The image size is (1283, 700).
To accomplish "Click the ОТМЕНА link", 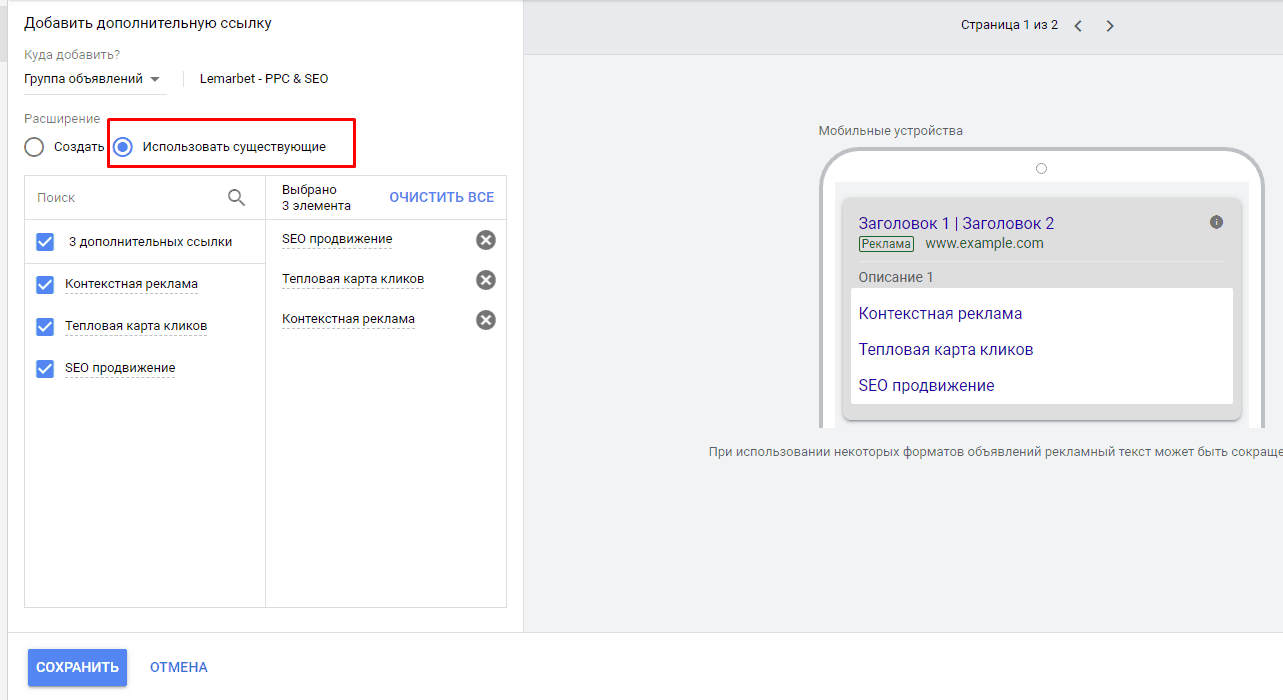I will (x=178, y=667).
